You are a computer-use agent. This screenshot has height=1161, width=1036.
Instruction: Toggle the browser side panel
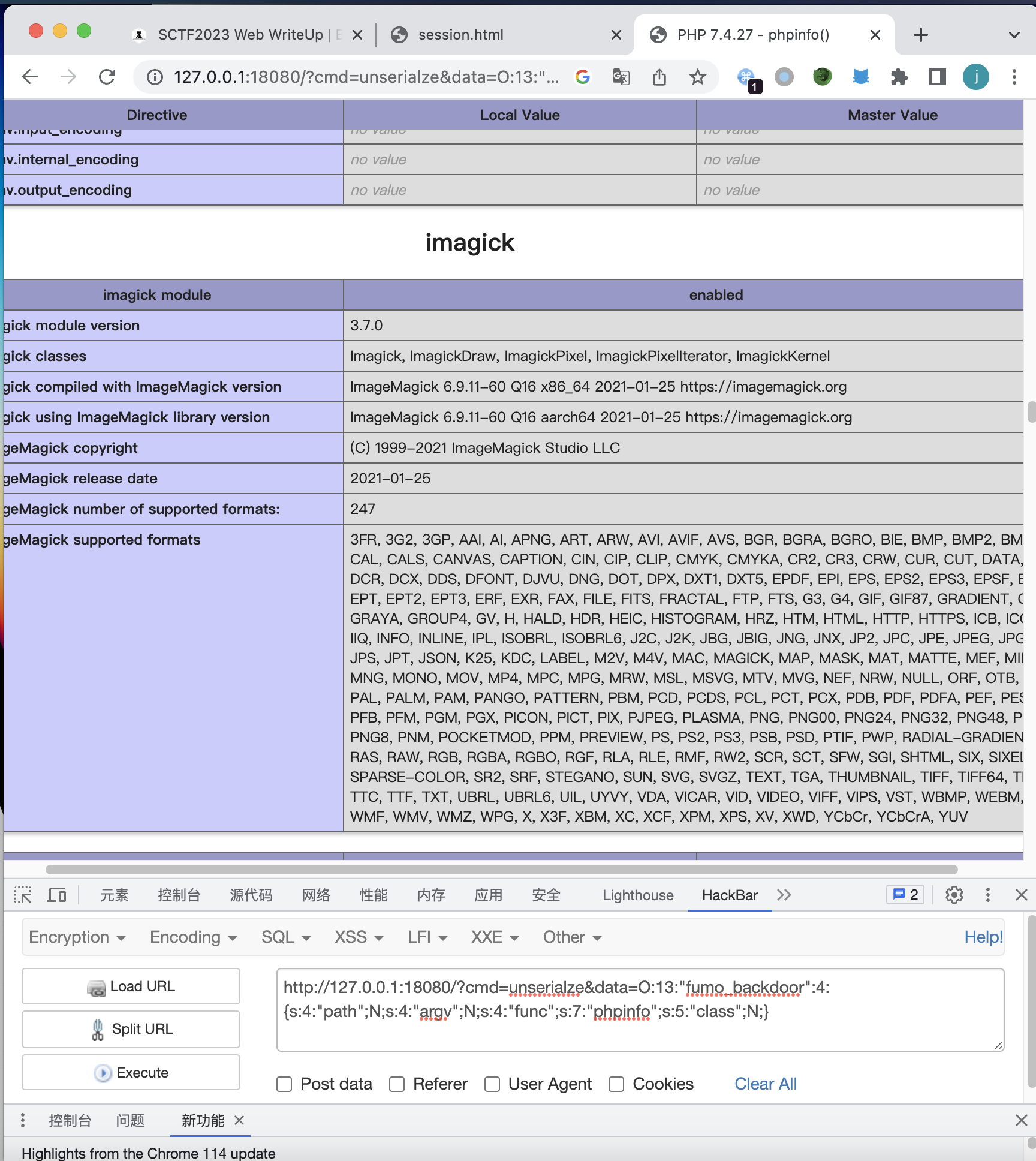(938, 77)
